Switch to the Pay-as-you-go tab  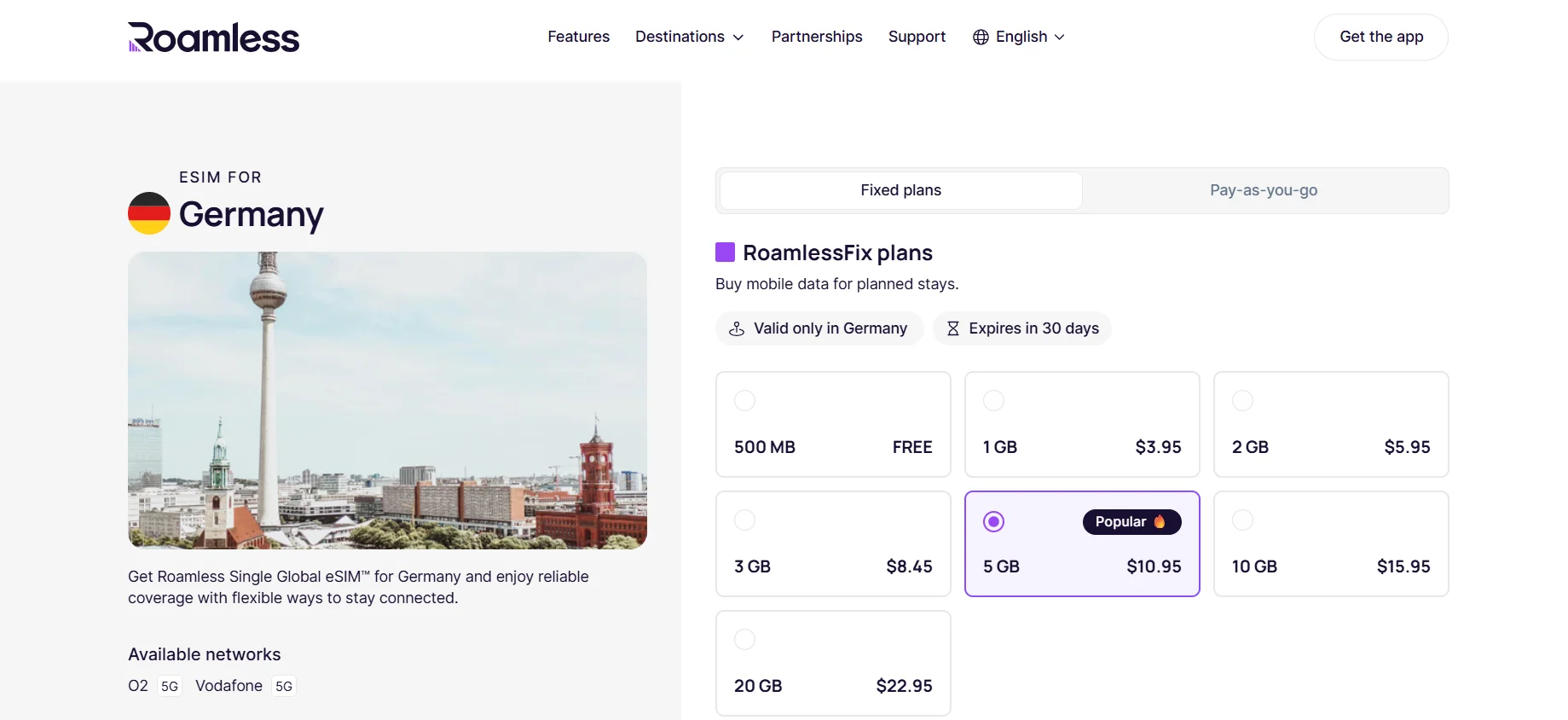click(x=1264, y=190)
